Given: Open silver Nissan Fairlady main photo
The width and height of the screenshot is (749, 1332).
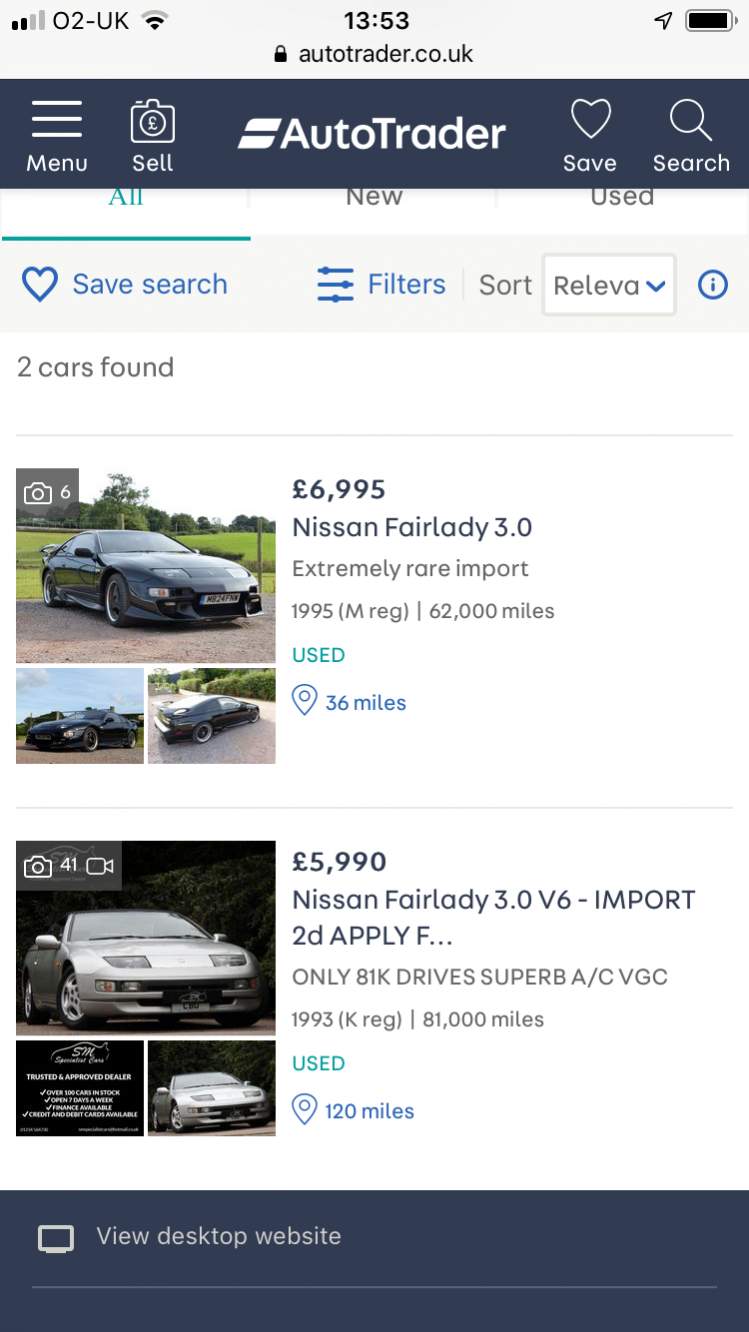Looking at the screenshot, I should 146,937.
